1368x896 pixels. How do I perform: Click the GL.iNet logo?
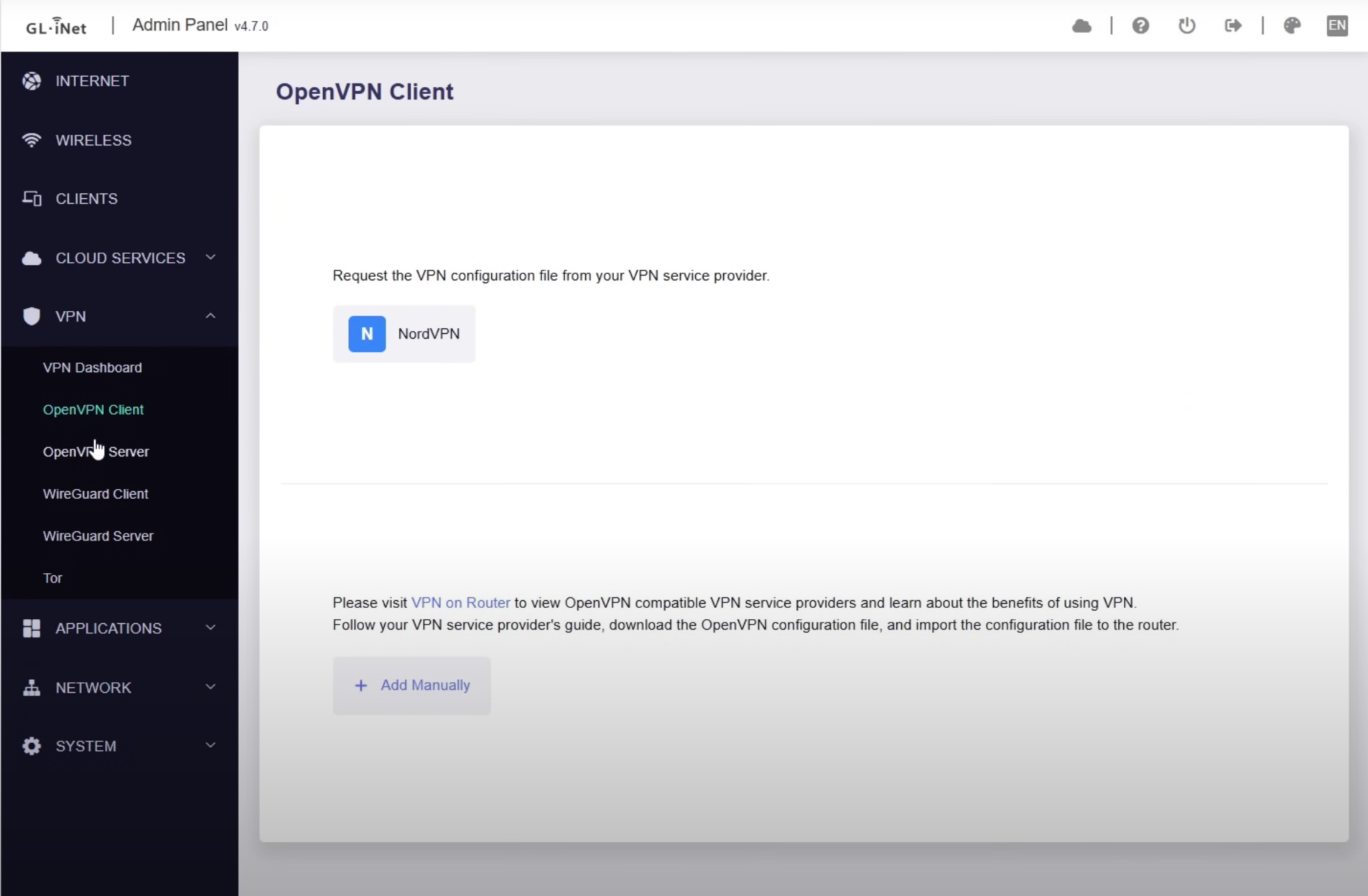point(56,26)
